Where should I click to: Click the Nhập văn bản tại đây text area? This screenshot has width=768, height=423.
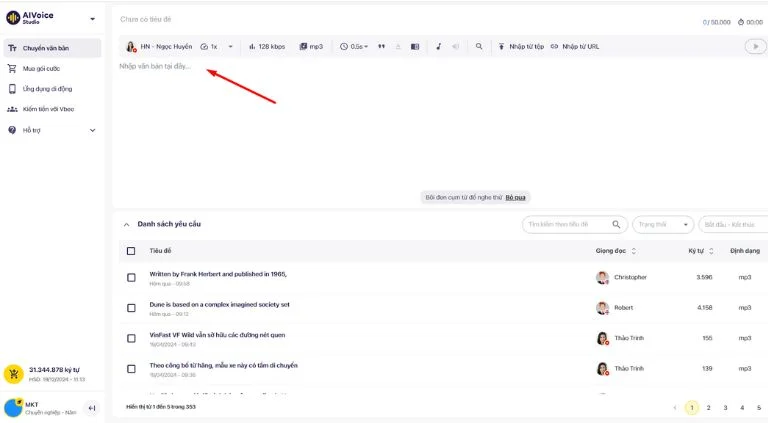tap(155, 66)
